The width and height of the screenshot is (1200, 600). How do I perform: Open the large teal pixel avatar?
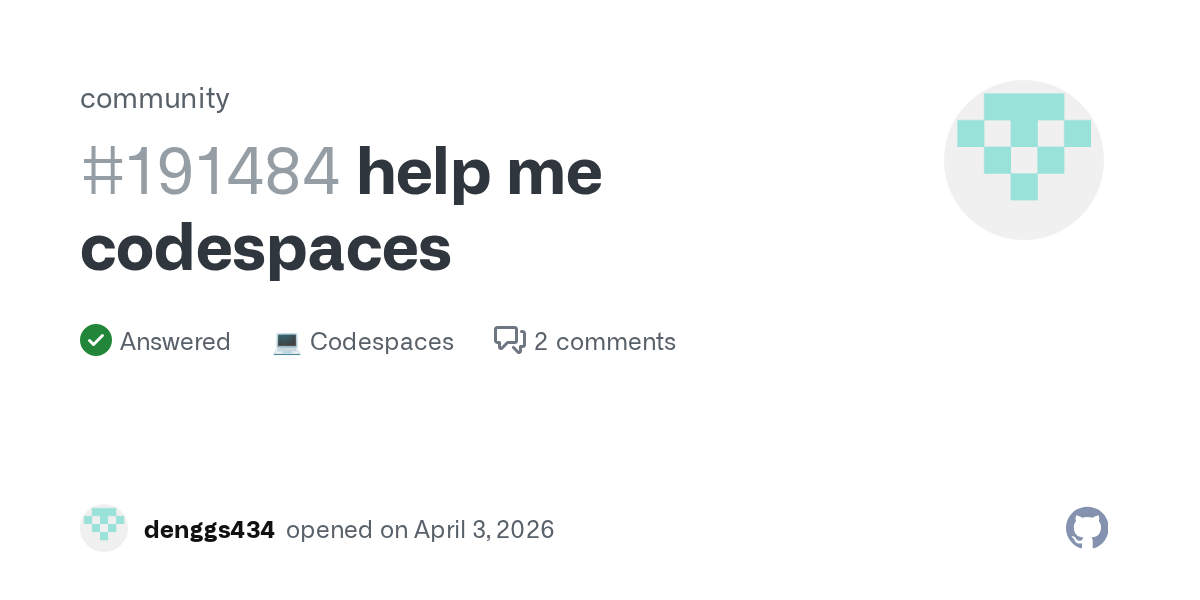pos(1024,160)
